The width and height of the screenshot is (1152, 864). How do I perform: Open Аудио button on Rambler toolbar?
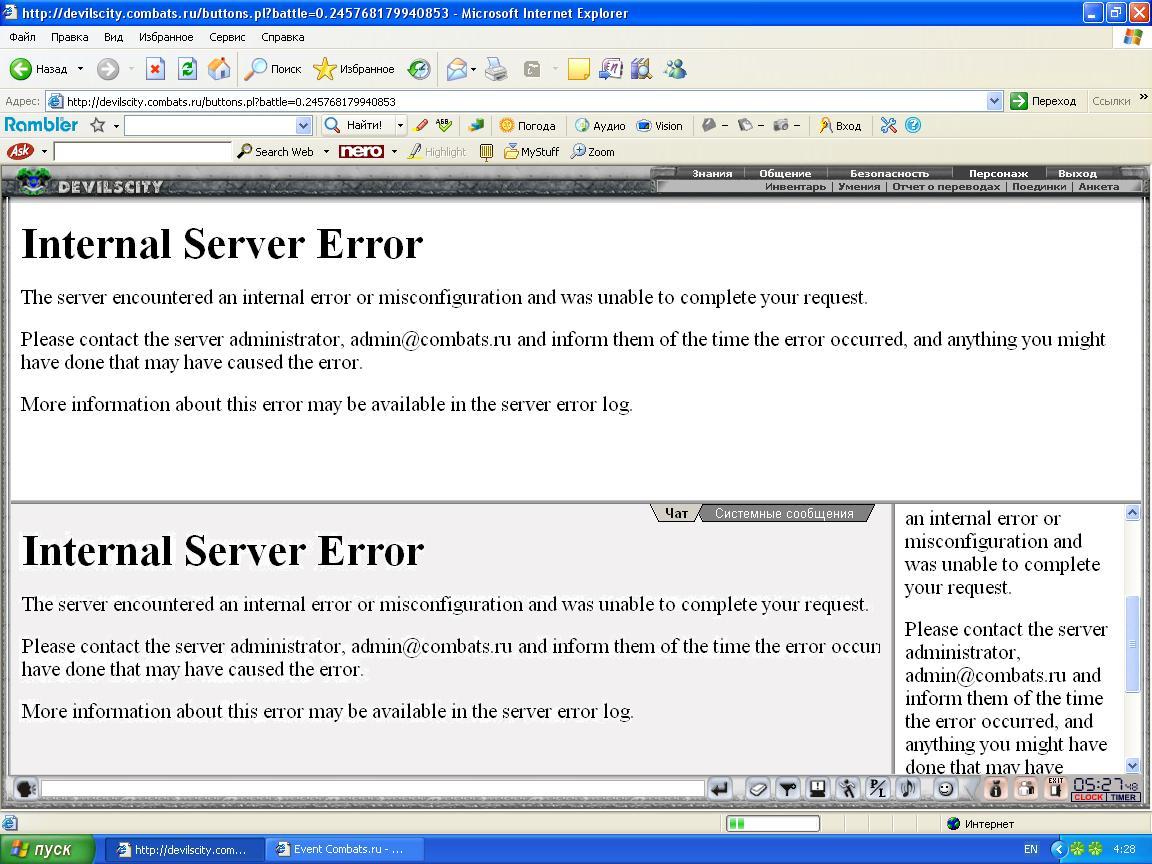tap(600, 126)
